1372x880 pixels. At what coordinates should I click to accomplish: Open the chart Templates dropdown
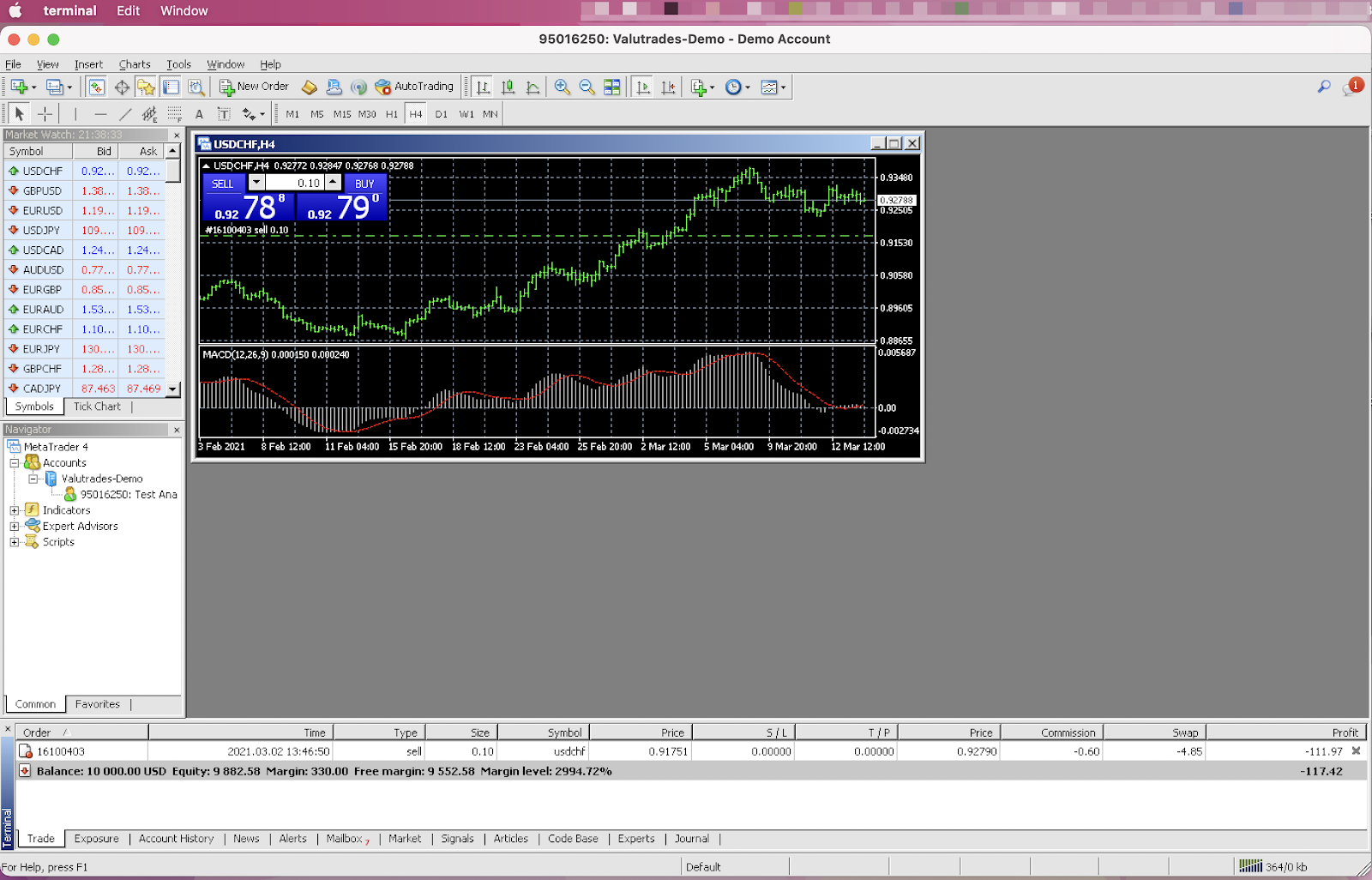pyautogui.click(x=773, y=87)
